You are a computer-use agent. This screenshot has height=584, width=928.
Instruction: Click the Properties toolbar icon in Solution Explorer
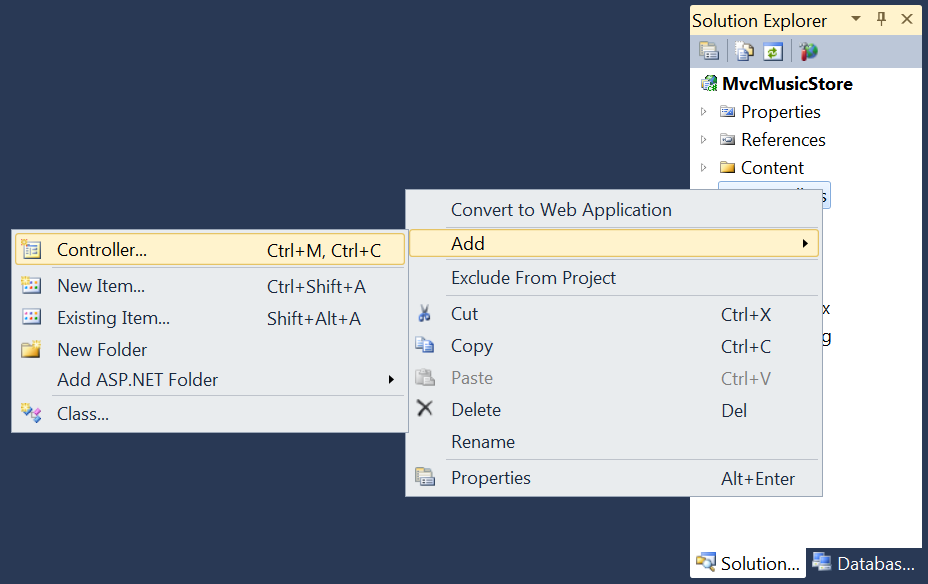point(709,51)
